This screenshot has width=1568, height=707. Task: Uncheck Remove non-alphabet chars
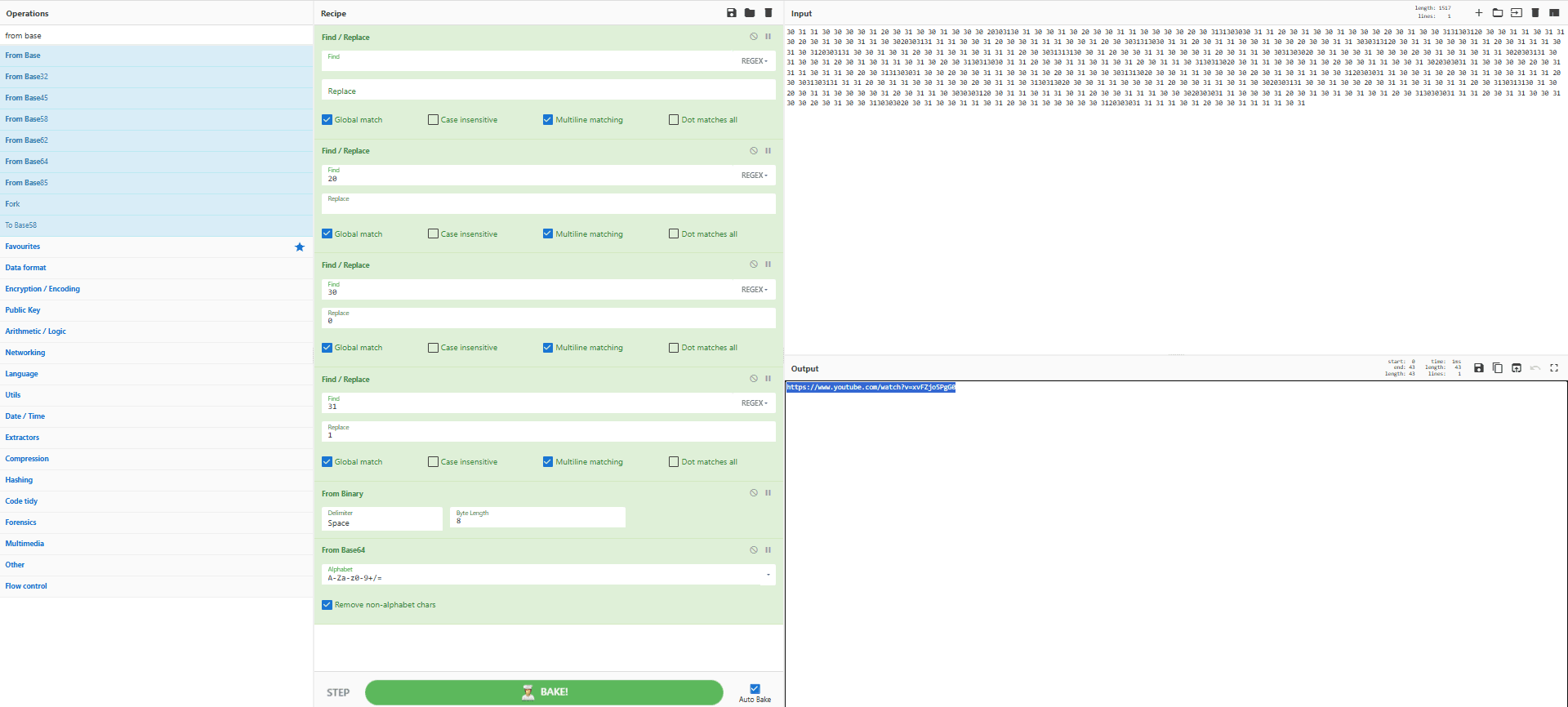click(x=327, y=605)
